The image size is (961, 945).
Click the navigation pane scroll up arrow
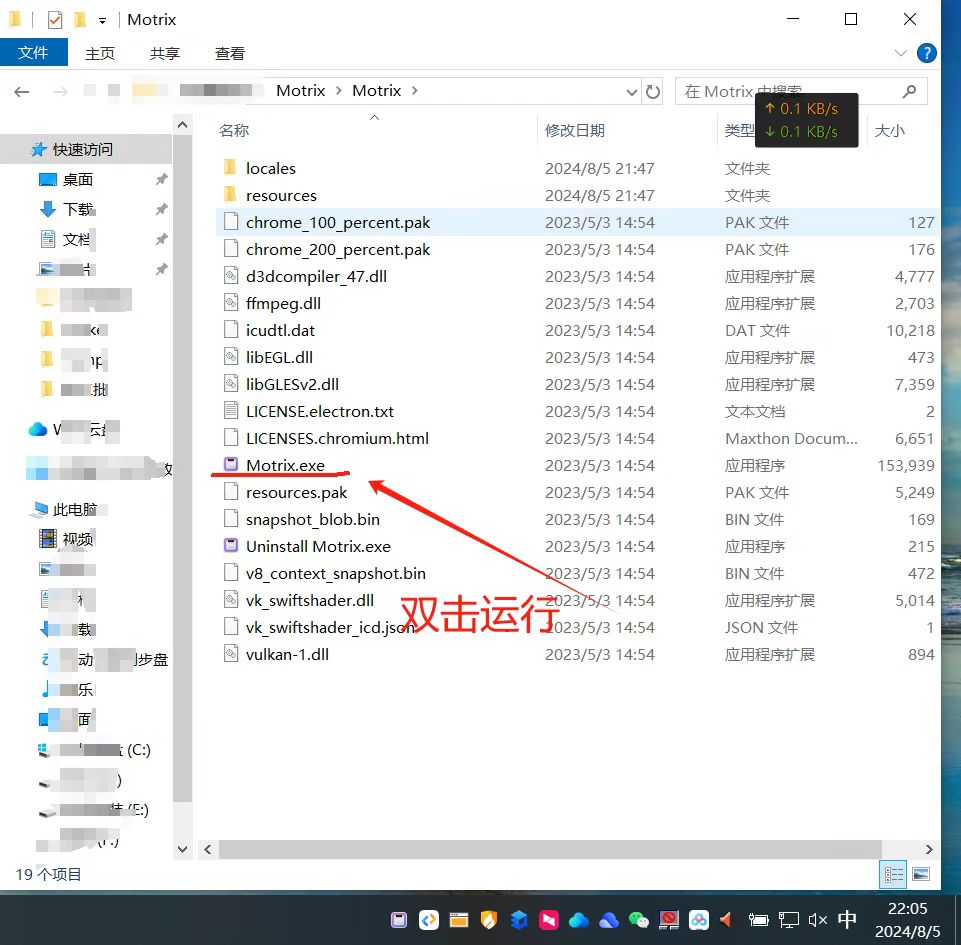point(182,125)
